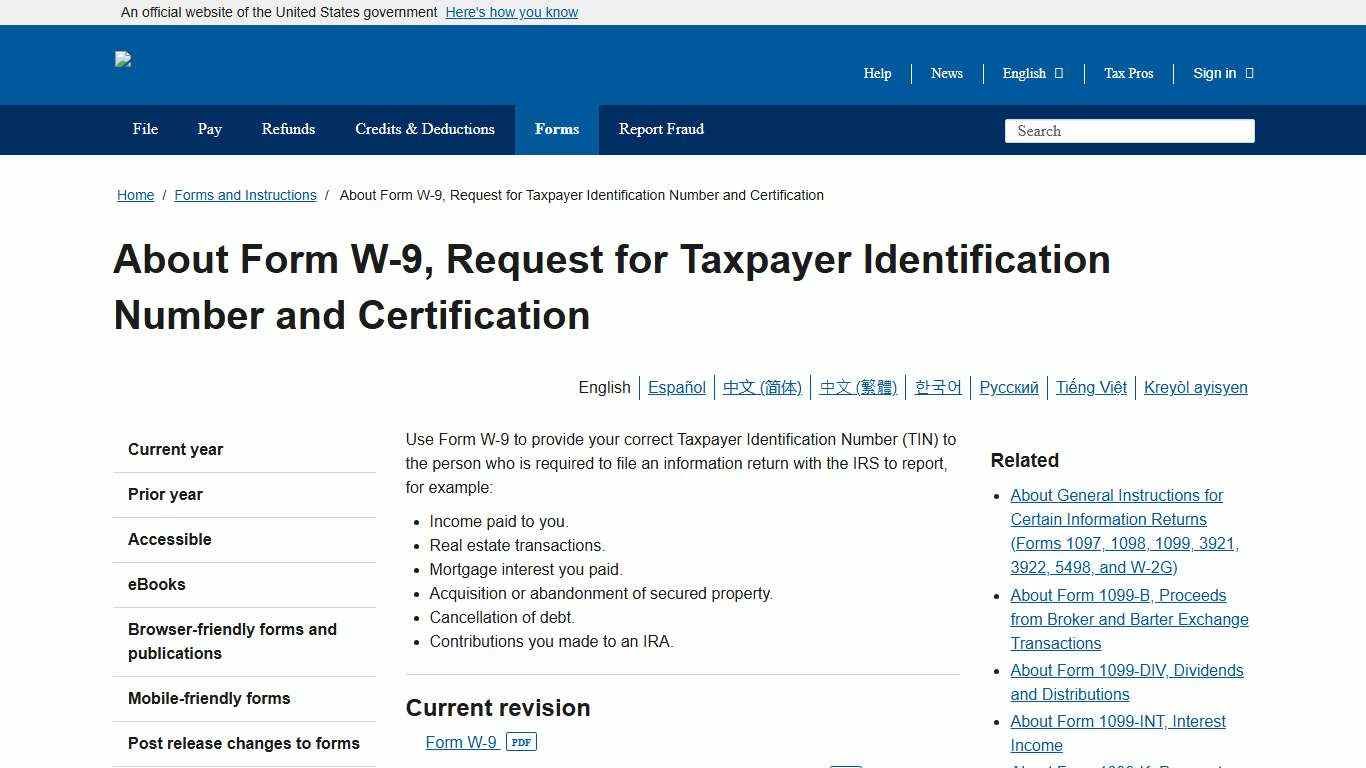Switch language to Español

coord(676,387)
